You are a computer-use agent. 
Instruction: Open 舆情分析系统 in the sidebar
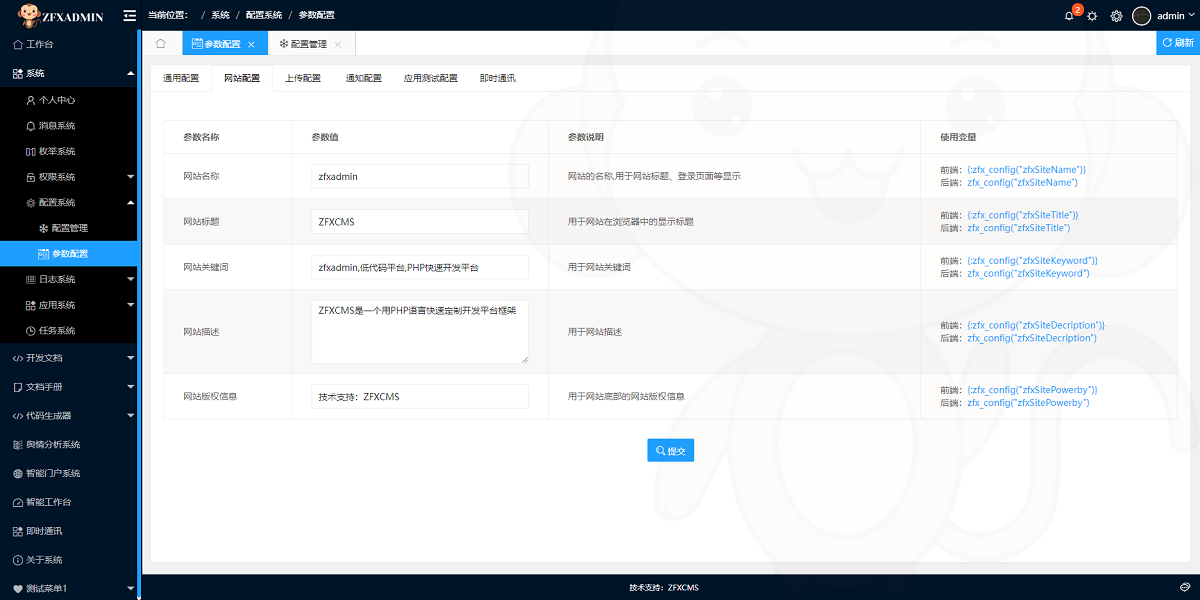(x=69, y=444)
